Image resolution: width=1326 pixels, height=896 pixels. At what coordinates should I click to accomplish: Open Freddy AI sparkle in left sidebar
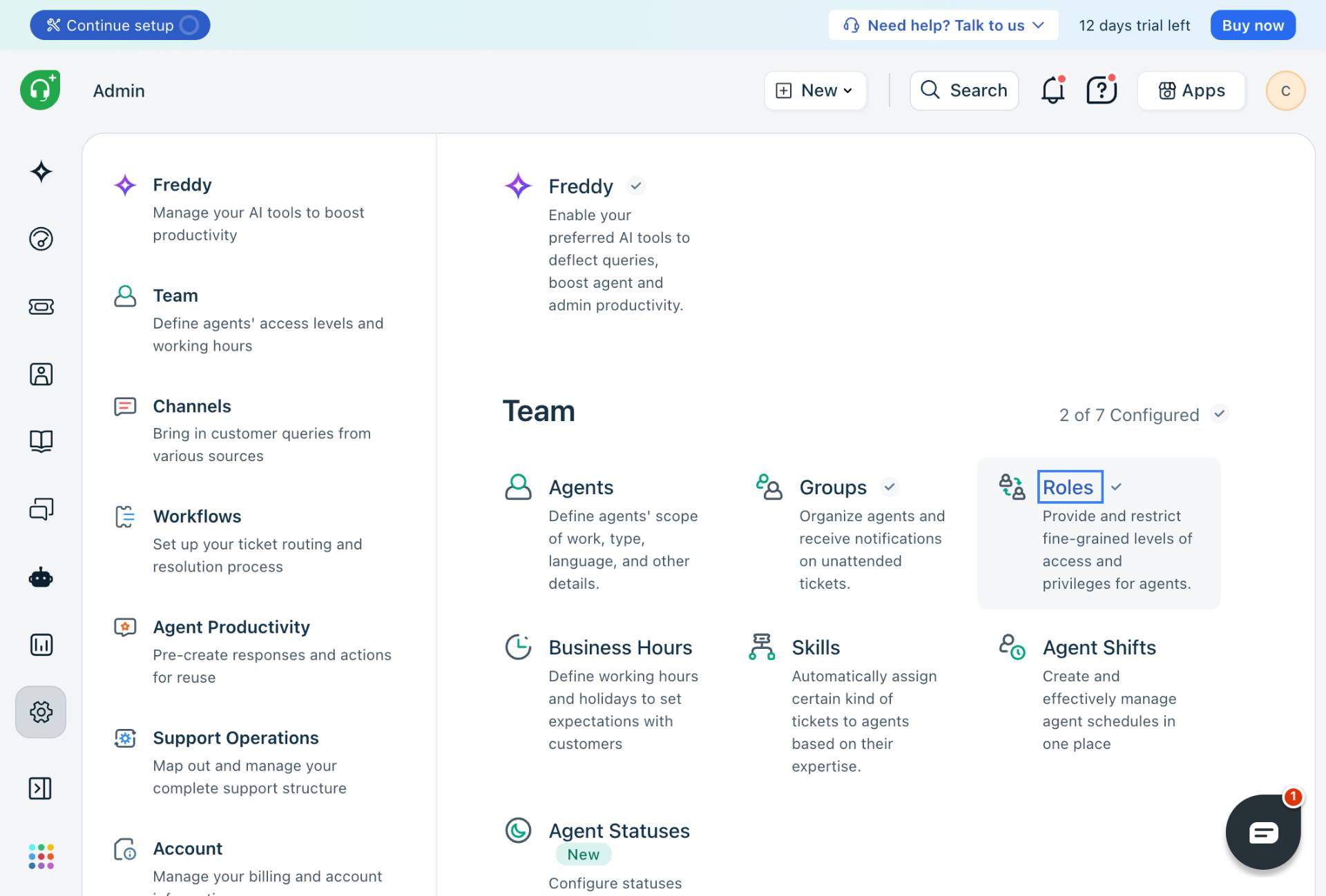click(x=41, y=171)
